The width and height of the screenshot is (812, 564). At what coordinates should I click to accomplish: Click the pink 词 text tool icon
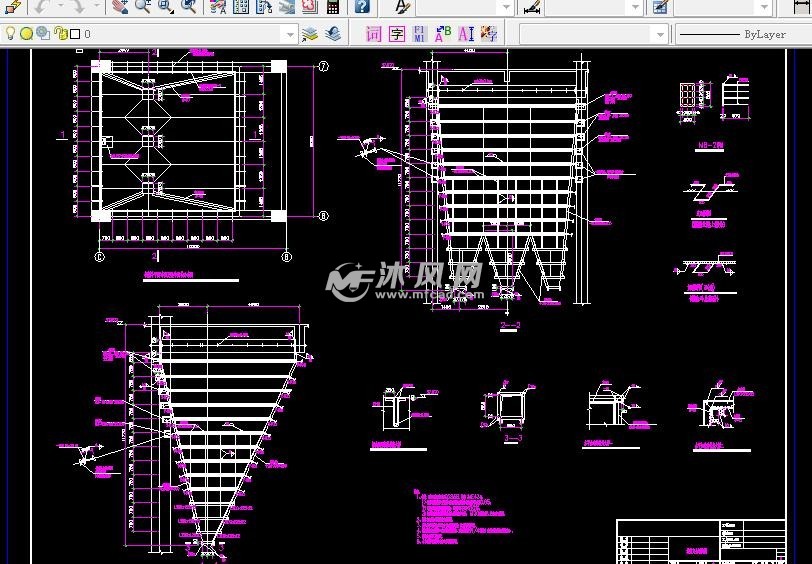click(373, 34)
